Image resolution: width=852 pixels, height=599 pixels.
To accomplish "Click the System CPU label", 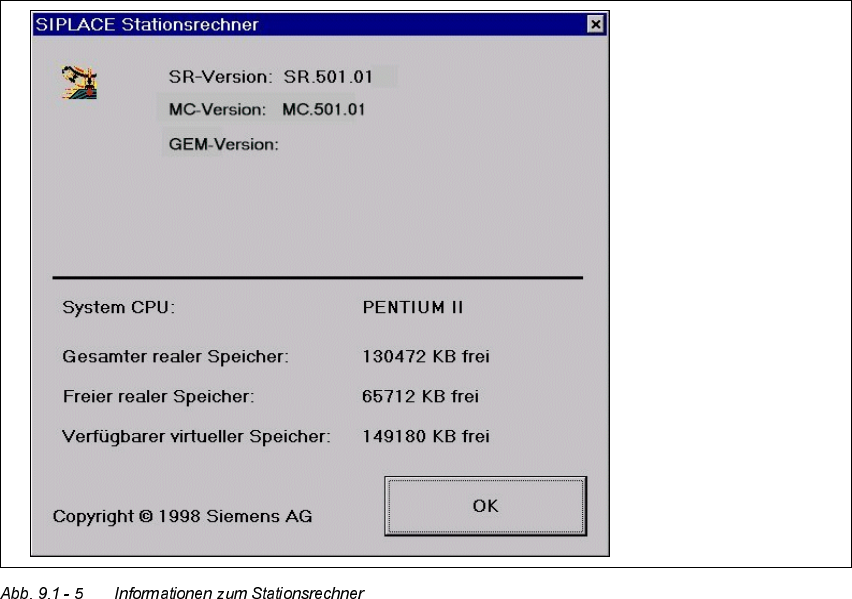I will [x=118, y=307].
